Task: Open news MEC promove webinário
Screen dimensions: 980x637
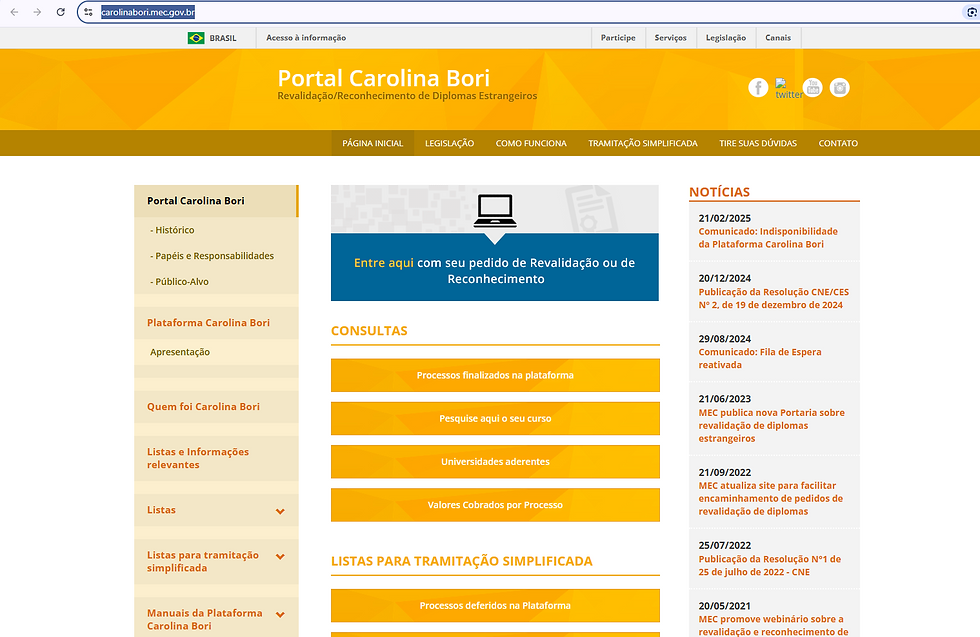Action: point(773,625)
